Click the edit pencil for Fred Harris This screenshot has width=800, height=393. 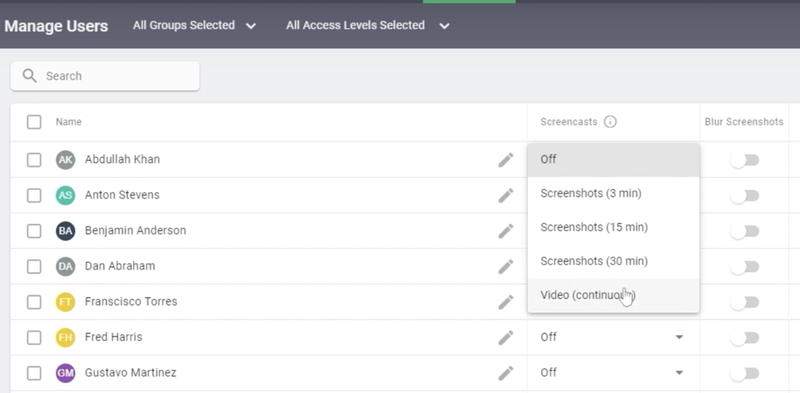tap(506, 337)
